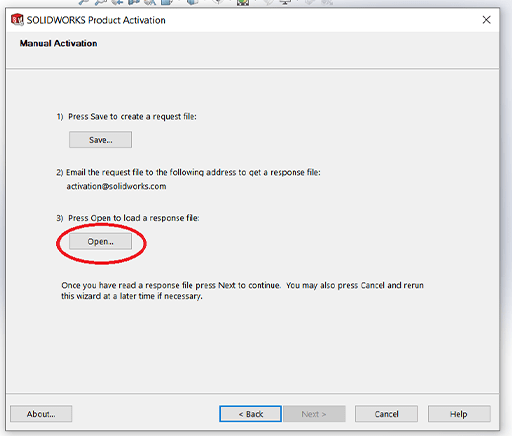The width and height of the screenshot is (512, 438).
Task: Click the colored scene icon in background toolbar
Action: click(x=243, y=2)
